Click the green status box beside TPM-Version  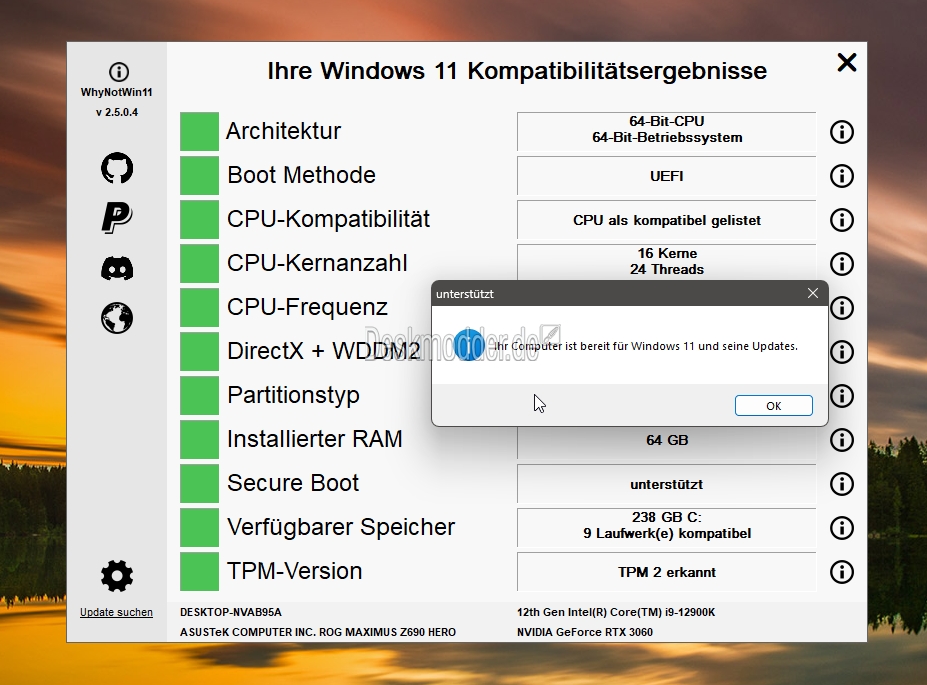[x=199, y=572]
